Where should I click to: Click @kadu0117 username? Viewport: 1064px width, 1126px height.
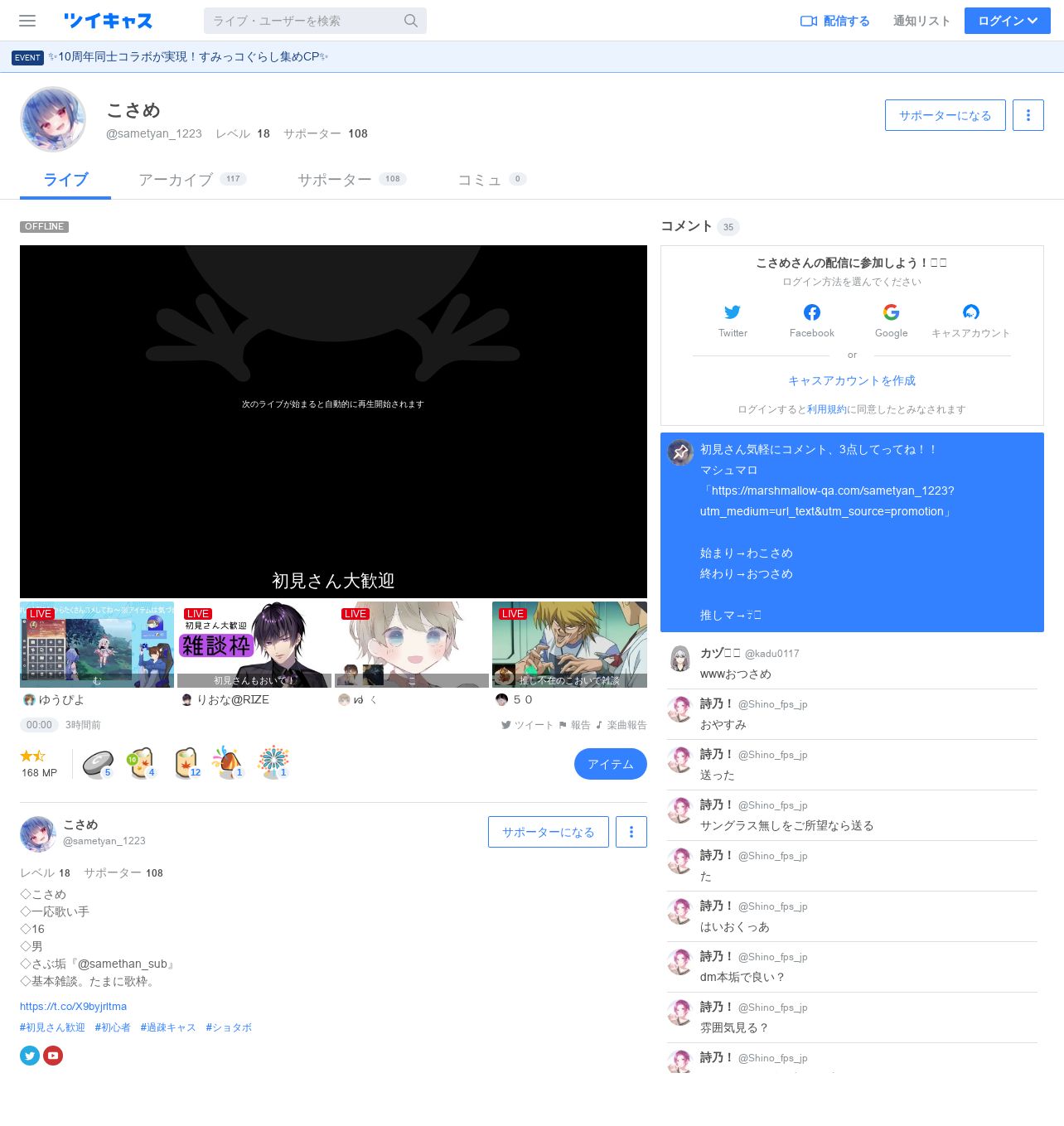pyautogui.click(x=772, y=654)
